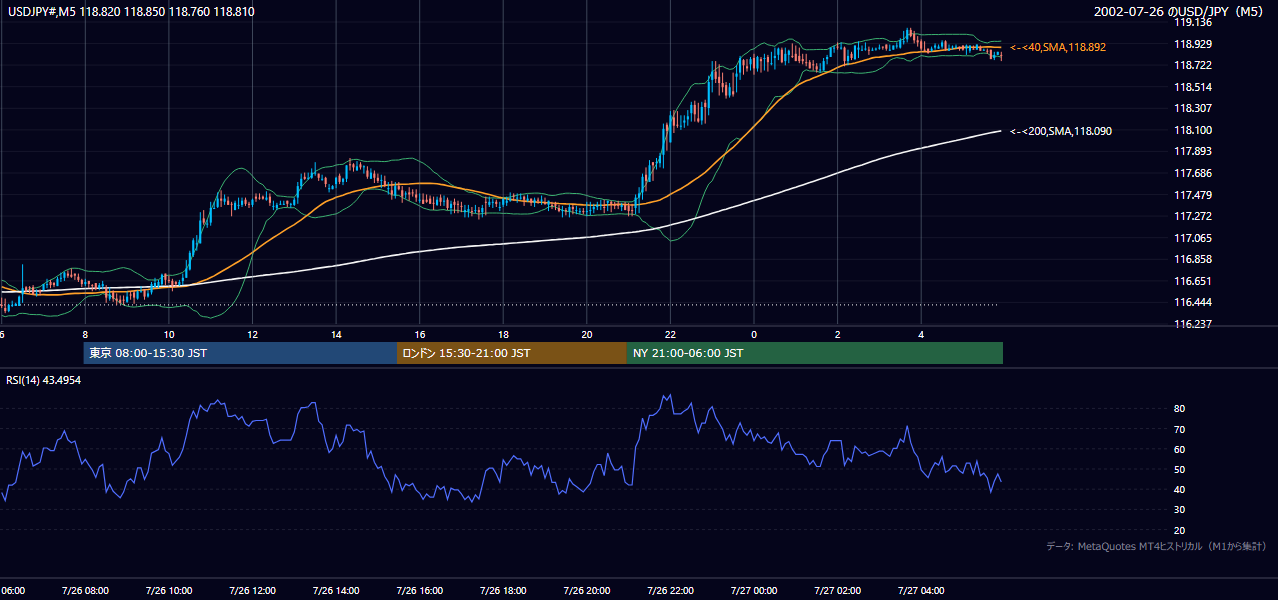
Task: Click hour marker 16 under price chart
Action: pos(420,334)
